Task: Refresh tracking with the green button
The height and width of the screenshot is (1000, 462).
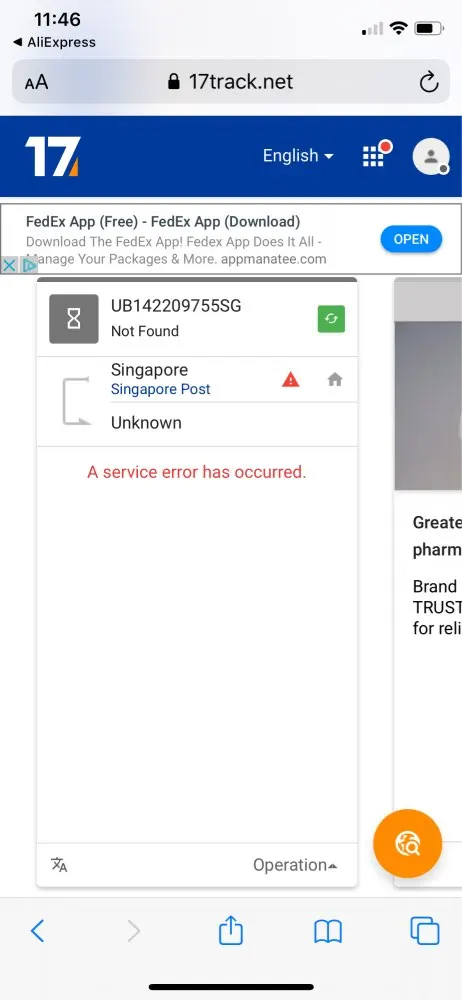Action: point(331,319)
